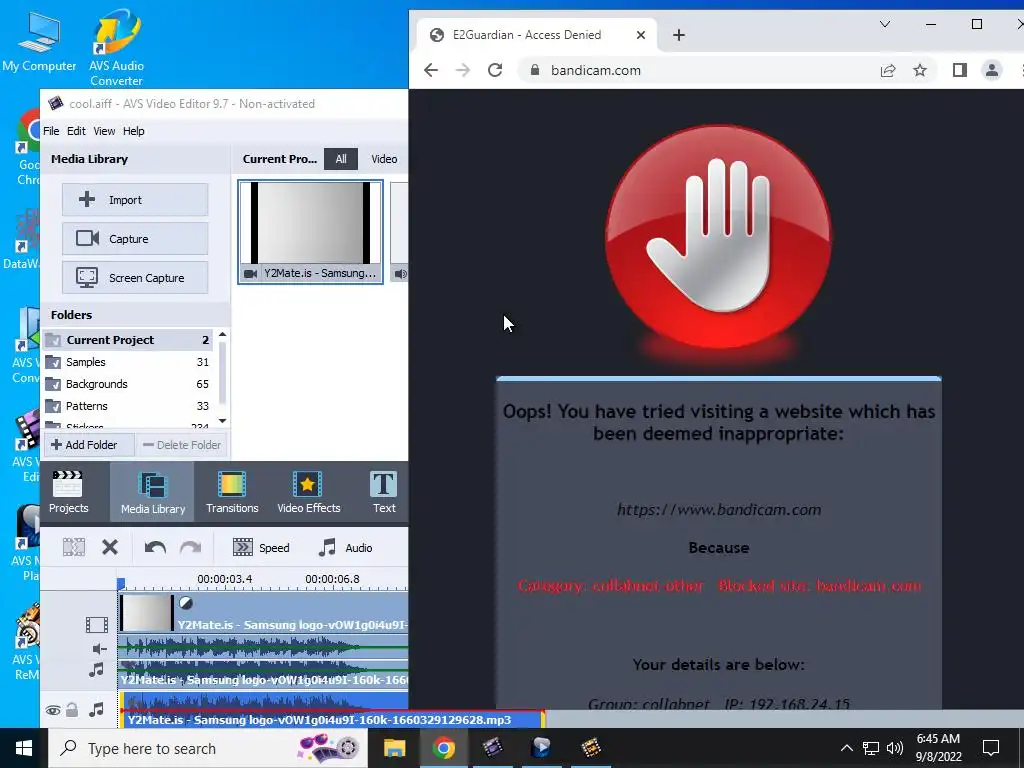Select the Patterns folder

click(127, 406)
